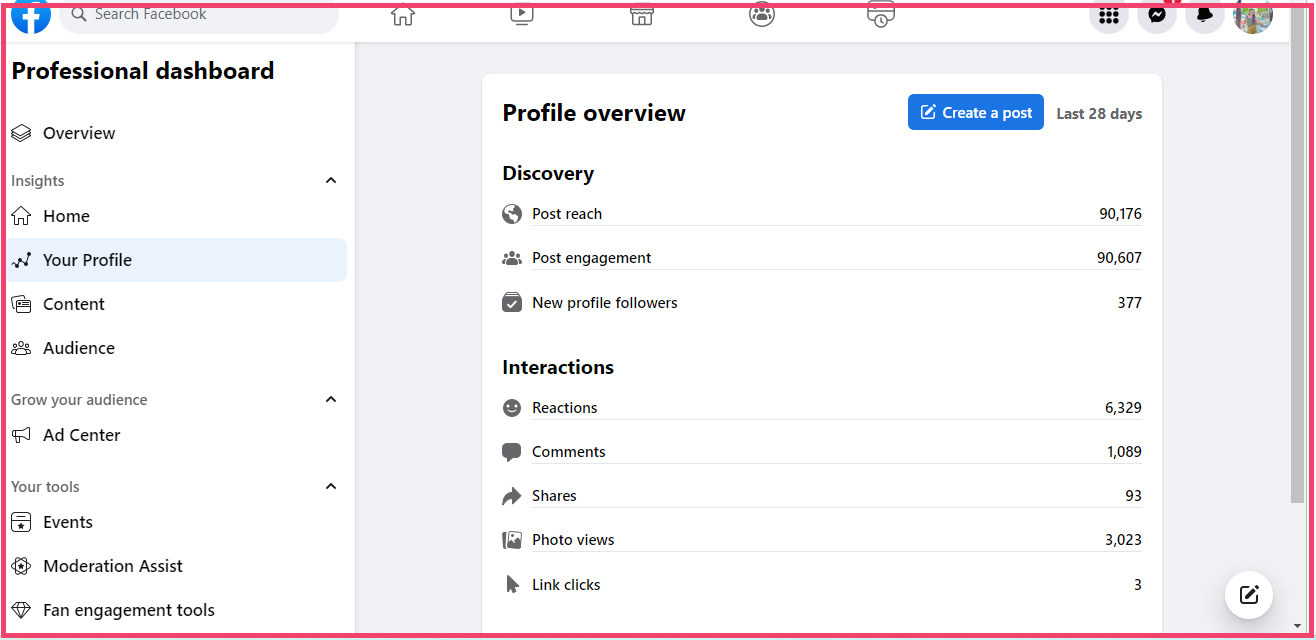Collapse the Your tools section

point(331,487)
